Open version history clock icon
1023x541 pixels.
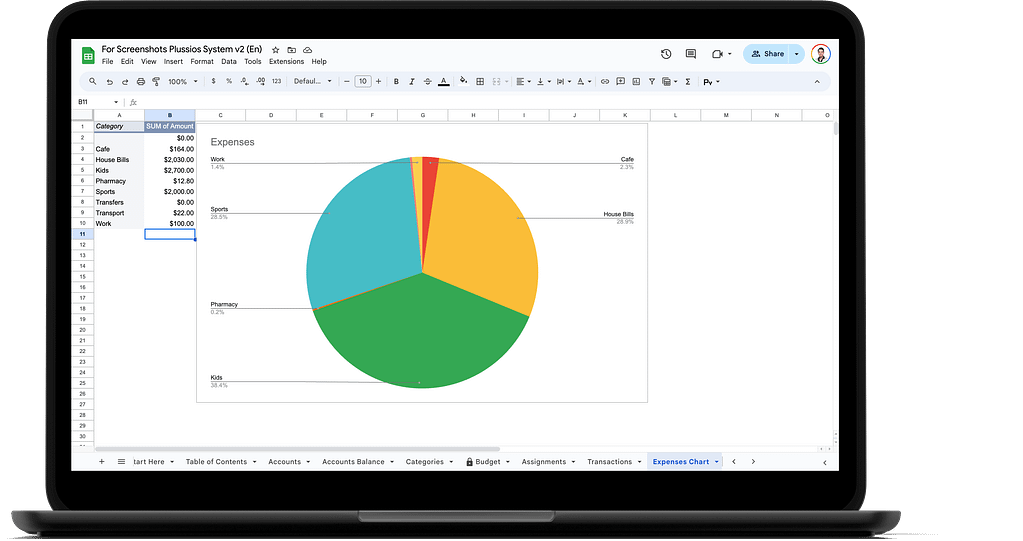pyautogui.click(x=665, y=54)
